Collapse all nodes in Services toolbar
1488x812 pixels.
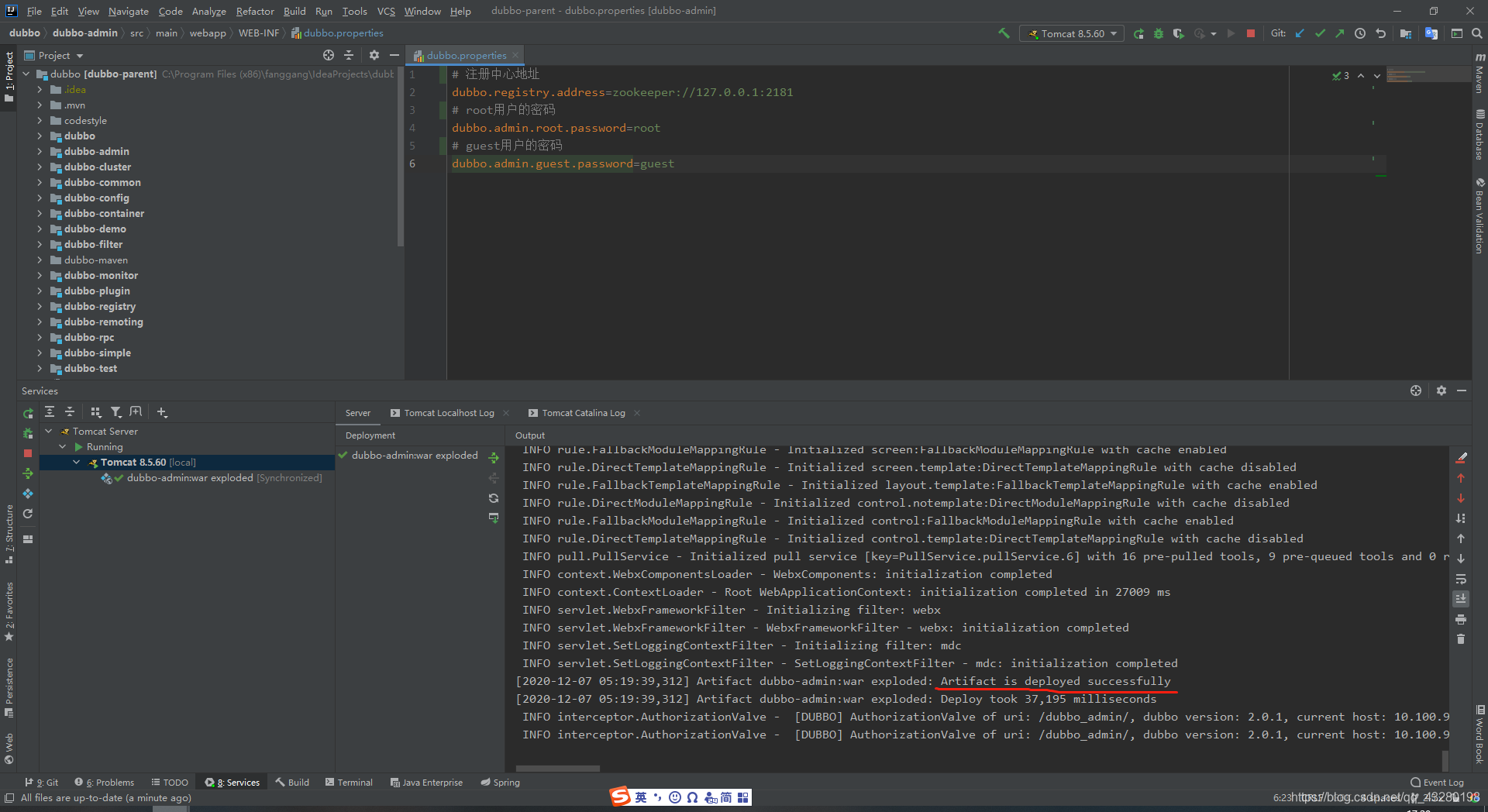coord(70,412)
